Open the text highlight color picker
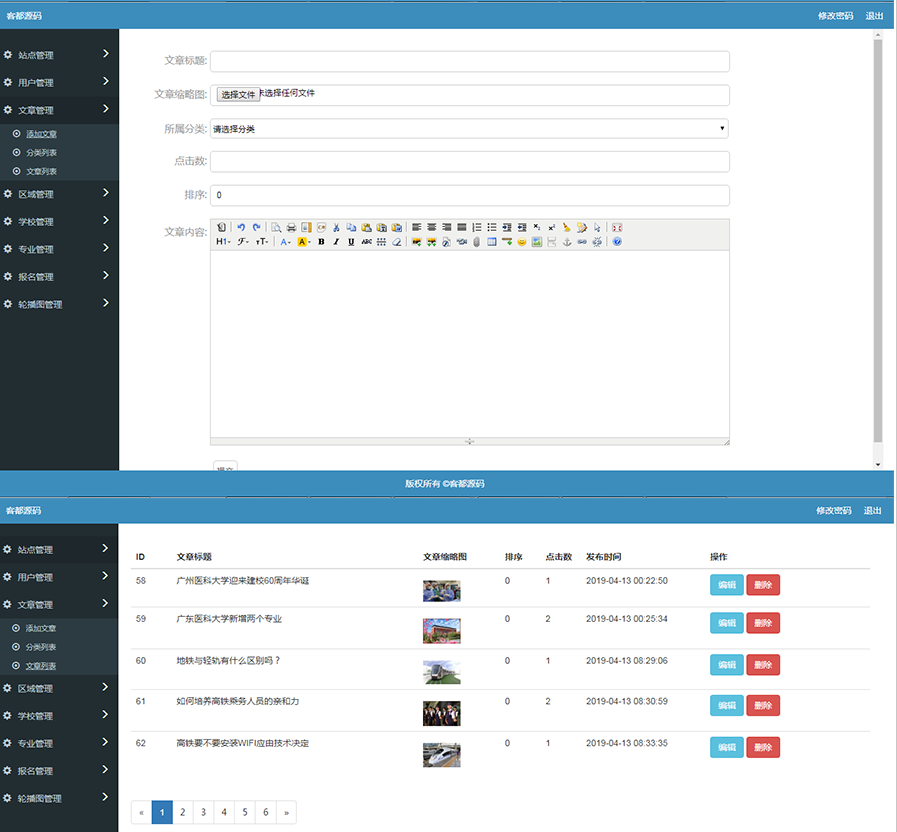This screenshot has height=832, width=897. (x=304, y=242)
